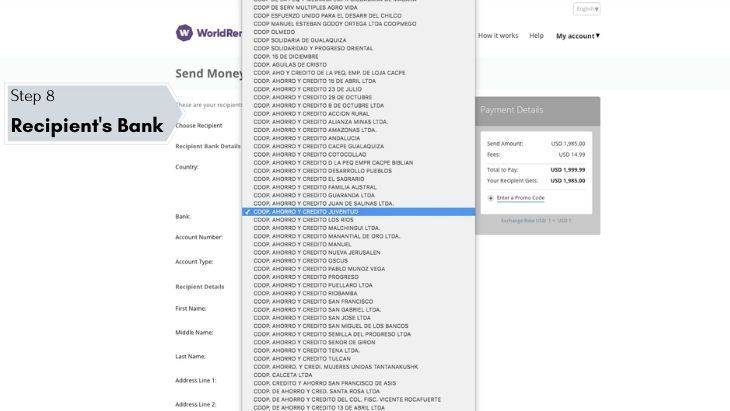Expand the My account menu

tap(578, 36)
